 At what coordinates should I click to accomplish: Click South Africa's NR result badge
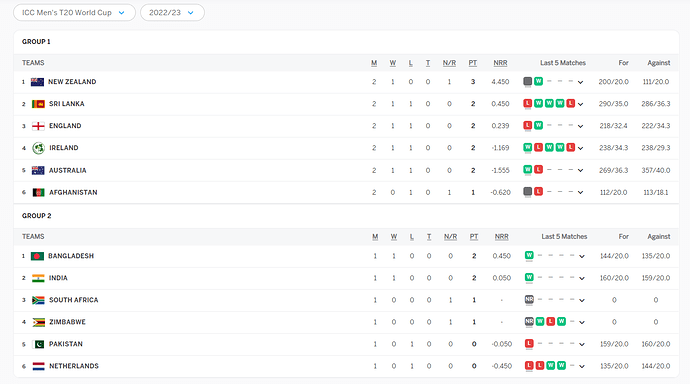coord(529,300)
